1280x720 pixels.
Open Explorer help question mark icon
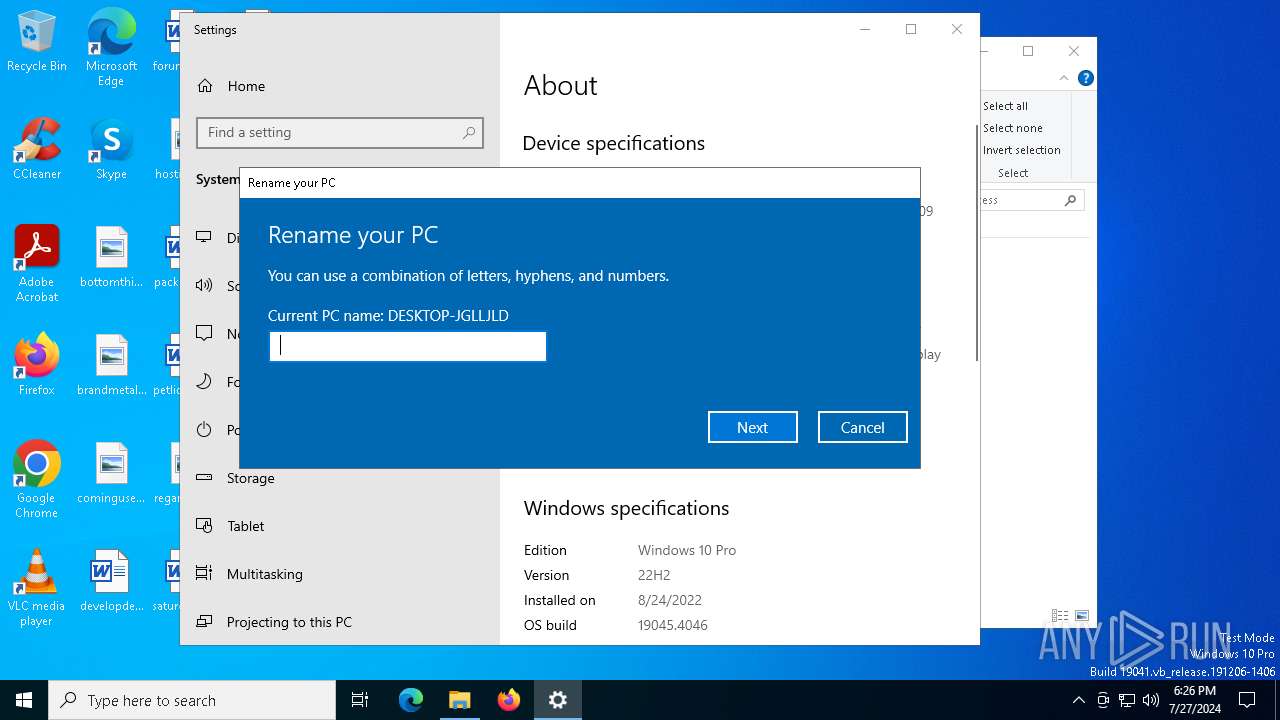click(1085, 78)
